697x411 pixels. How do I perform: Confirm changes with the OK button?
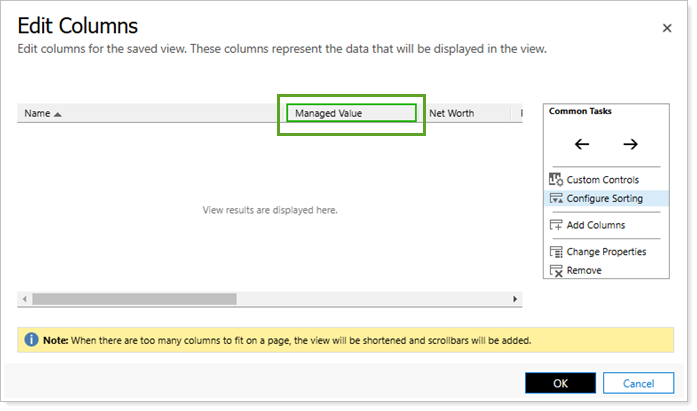[560, 383]
